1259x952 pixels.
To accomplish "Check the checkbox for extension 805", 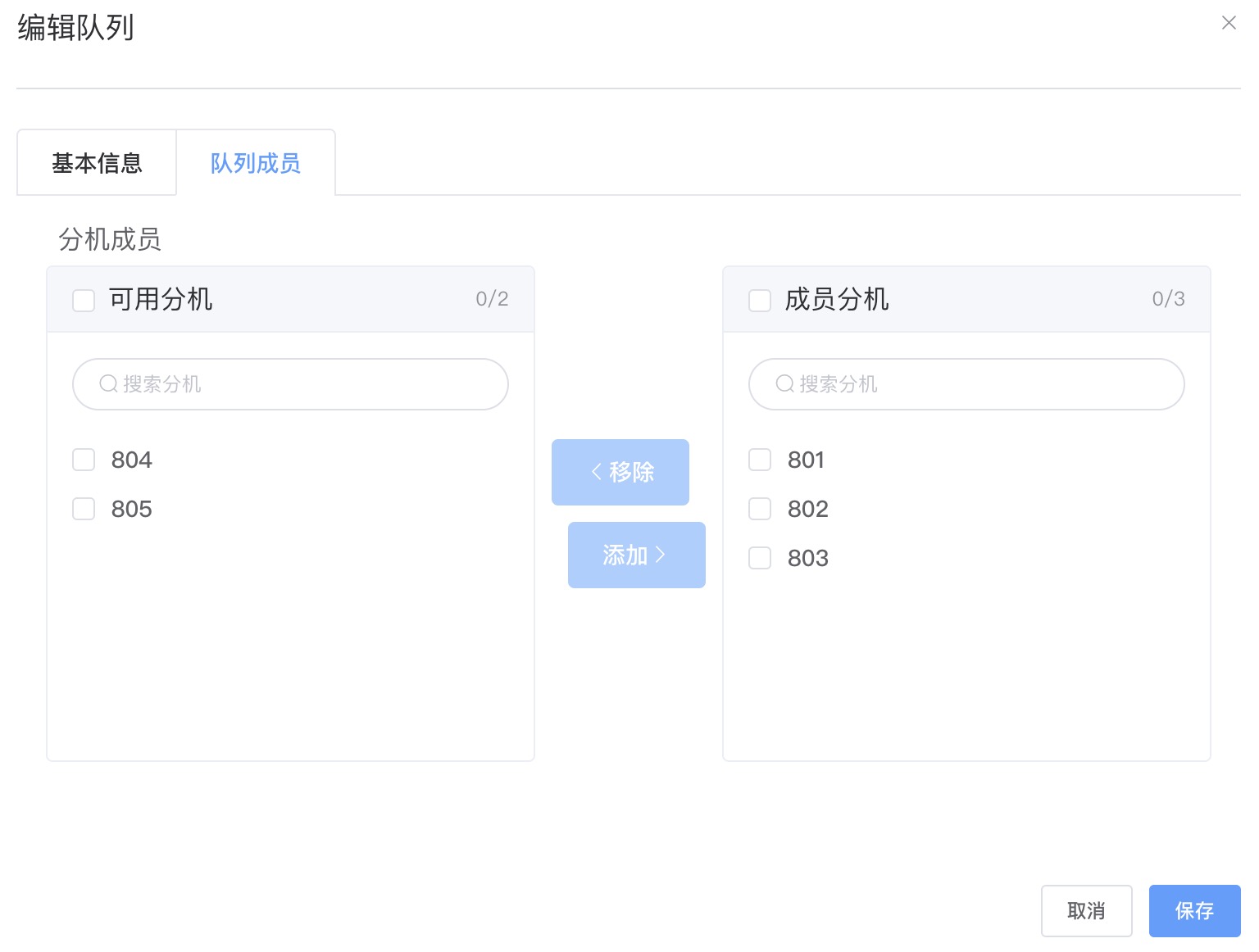I will 83,509.
